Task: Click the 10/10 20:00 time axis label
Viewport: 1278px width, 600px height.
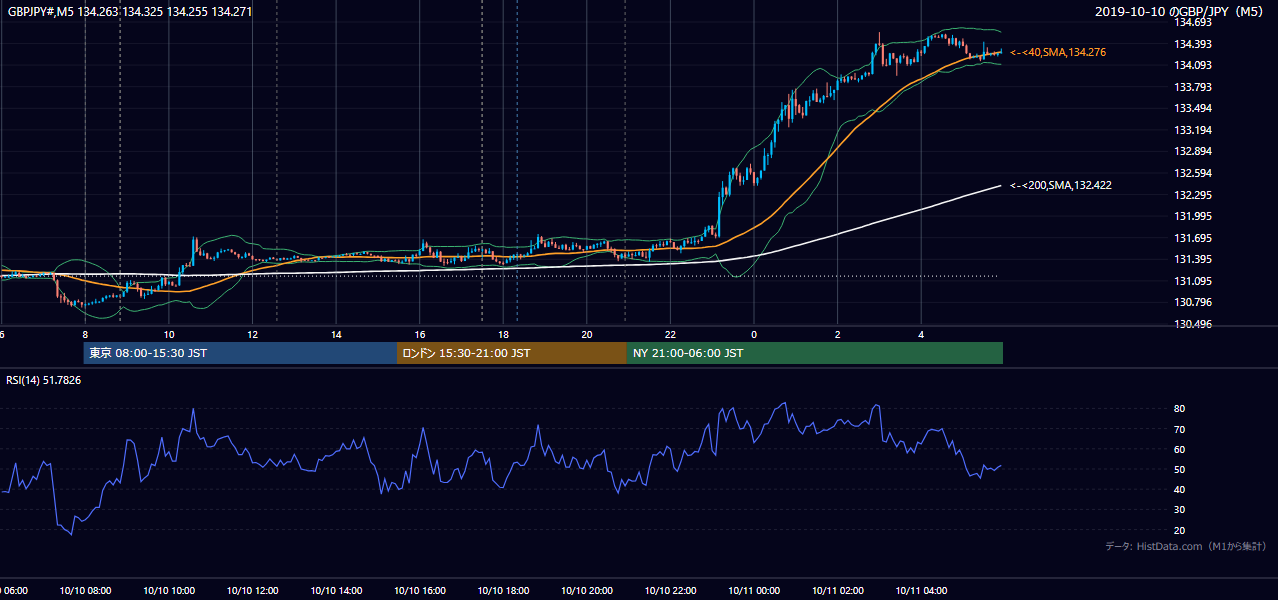Action: (x=587, y=591)
